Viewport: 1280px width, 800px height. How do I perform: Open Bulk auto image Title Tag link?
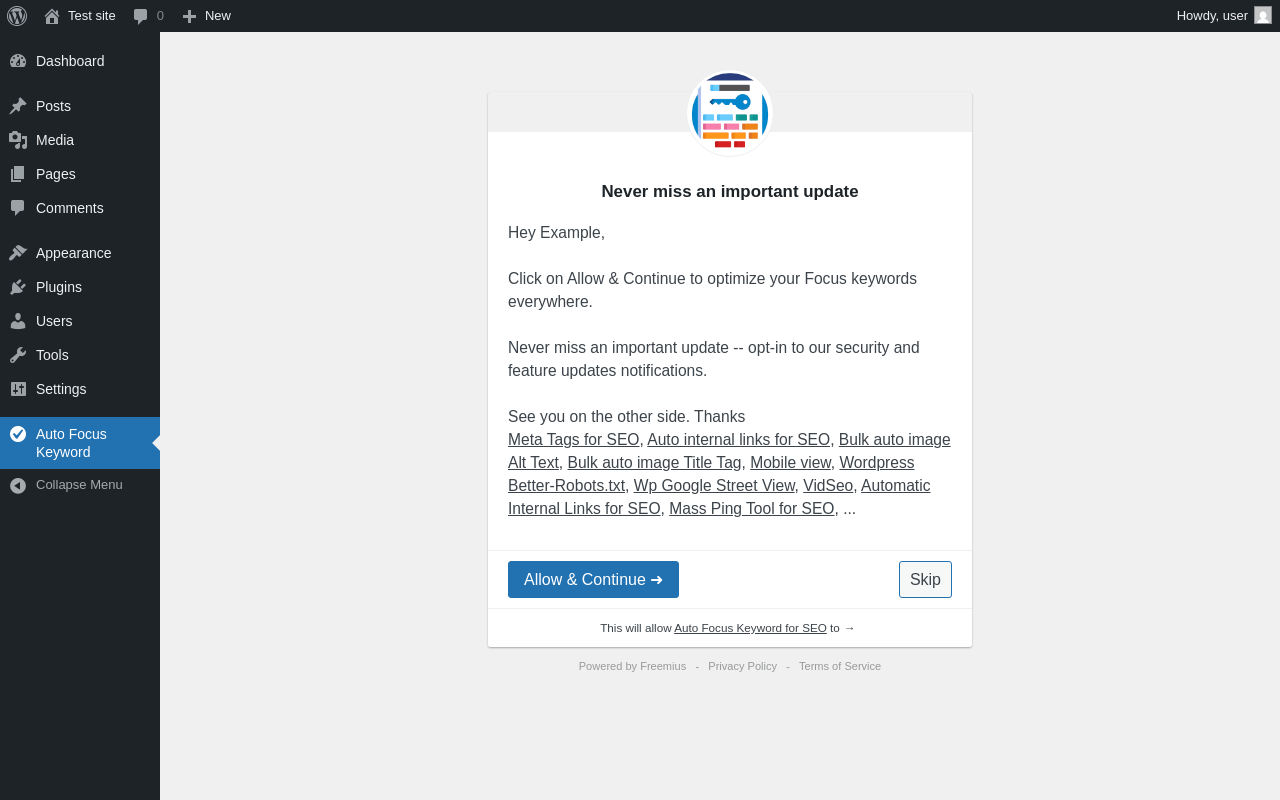click(654, 462)
